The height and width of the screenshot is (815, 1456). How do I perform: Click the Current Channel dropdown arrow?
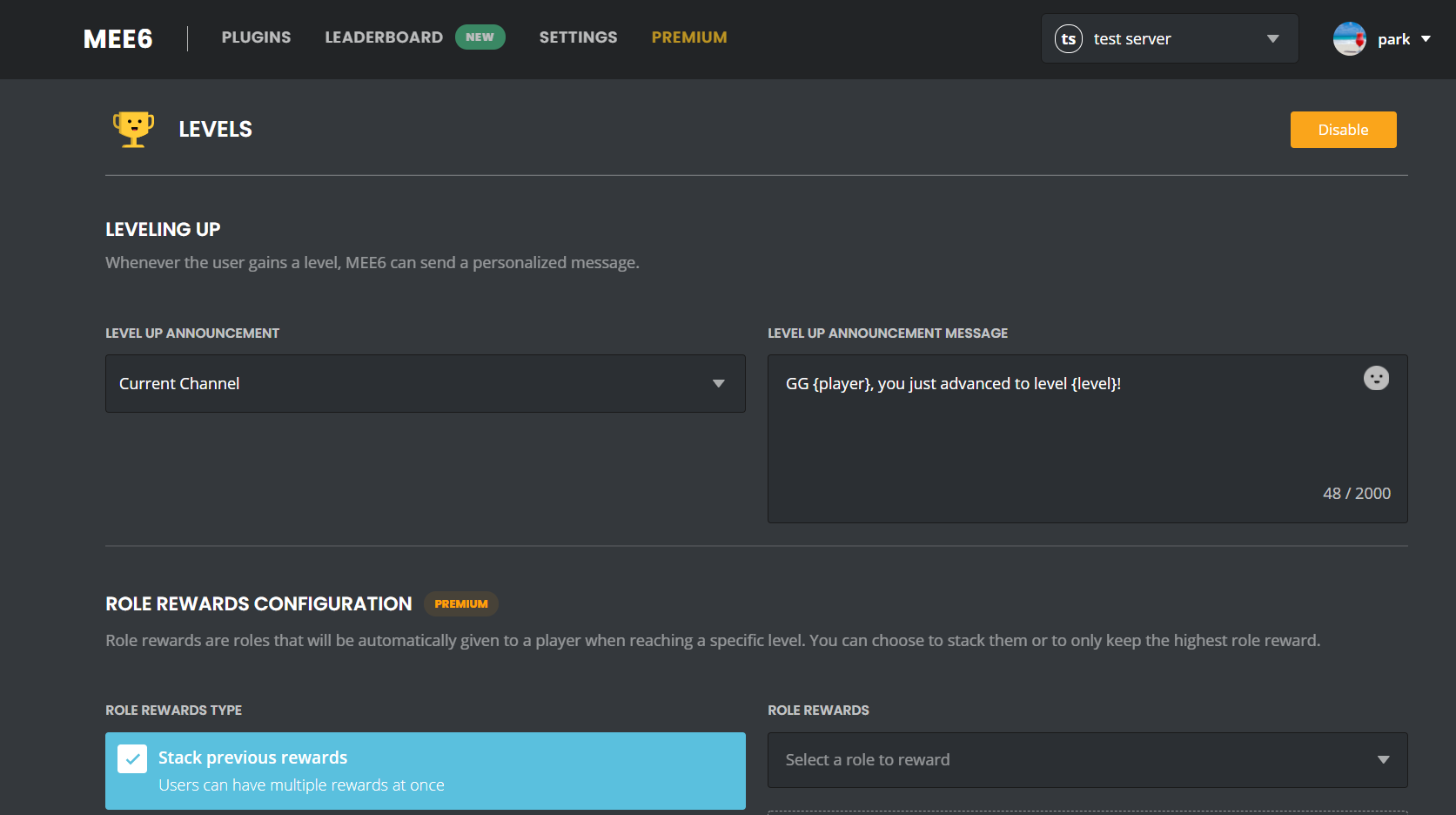pyautogui.click(x=719, y=384)
